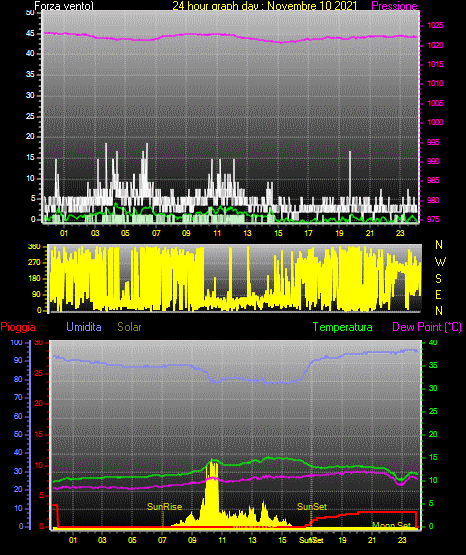Click the W wind direction letter
Screen dimensions: 466x555
click(440, 262)
